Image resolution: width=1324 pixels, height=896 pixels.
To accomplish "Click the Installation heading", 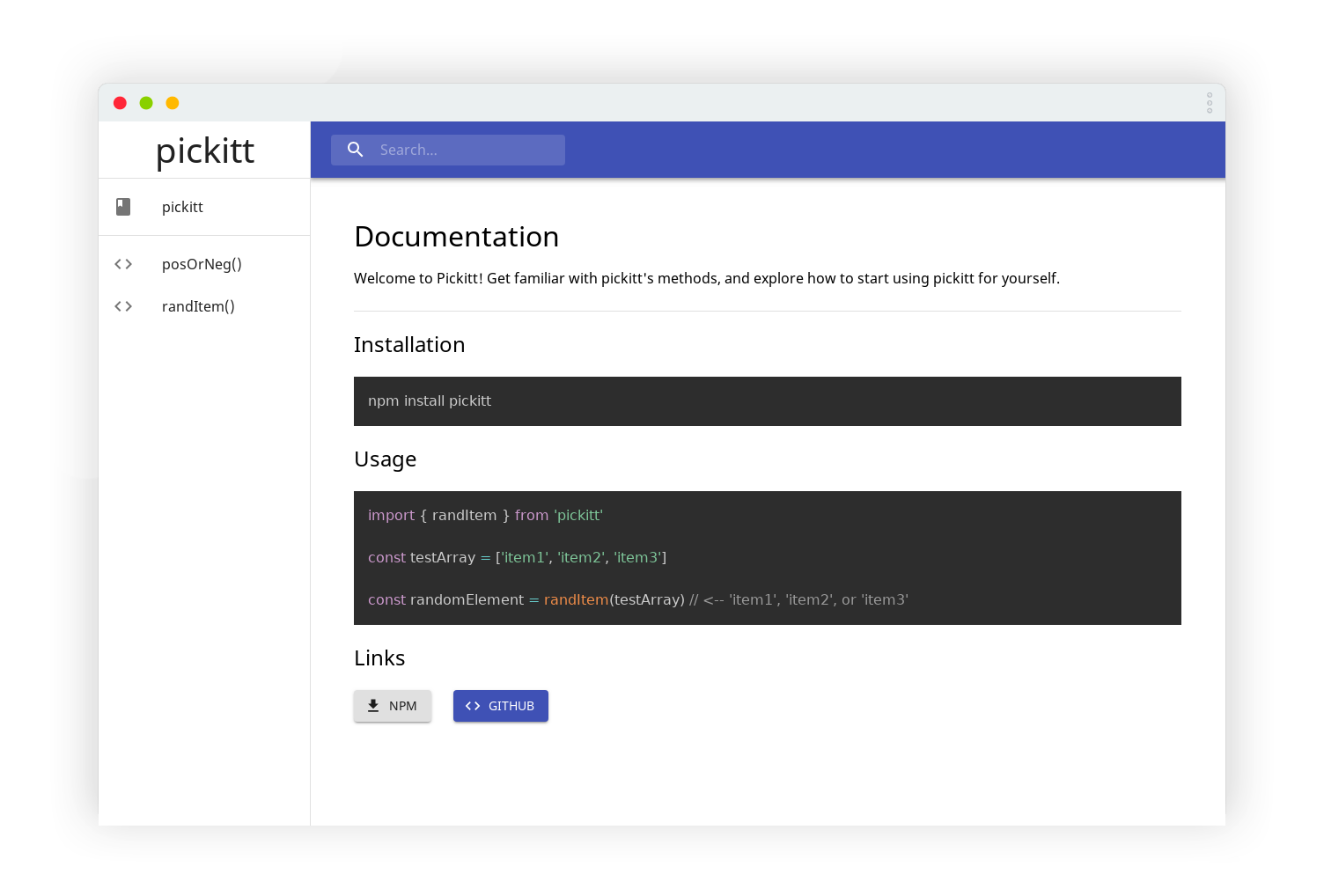I will (409, 345).
